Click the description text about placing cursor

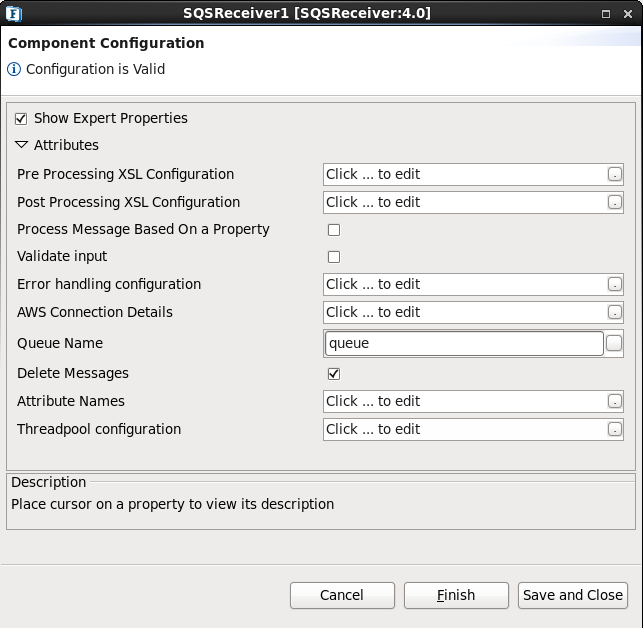click(173, 504)
